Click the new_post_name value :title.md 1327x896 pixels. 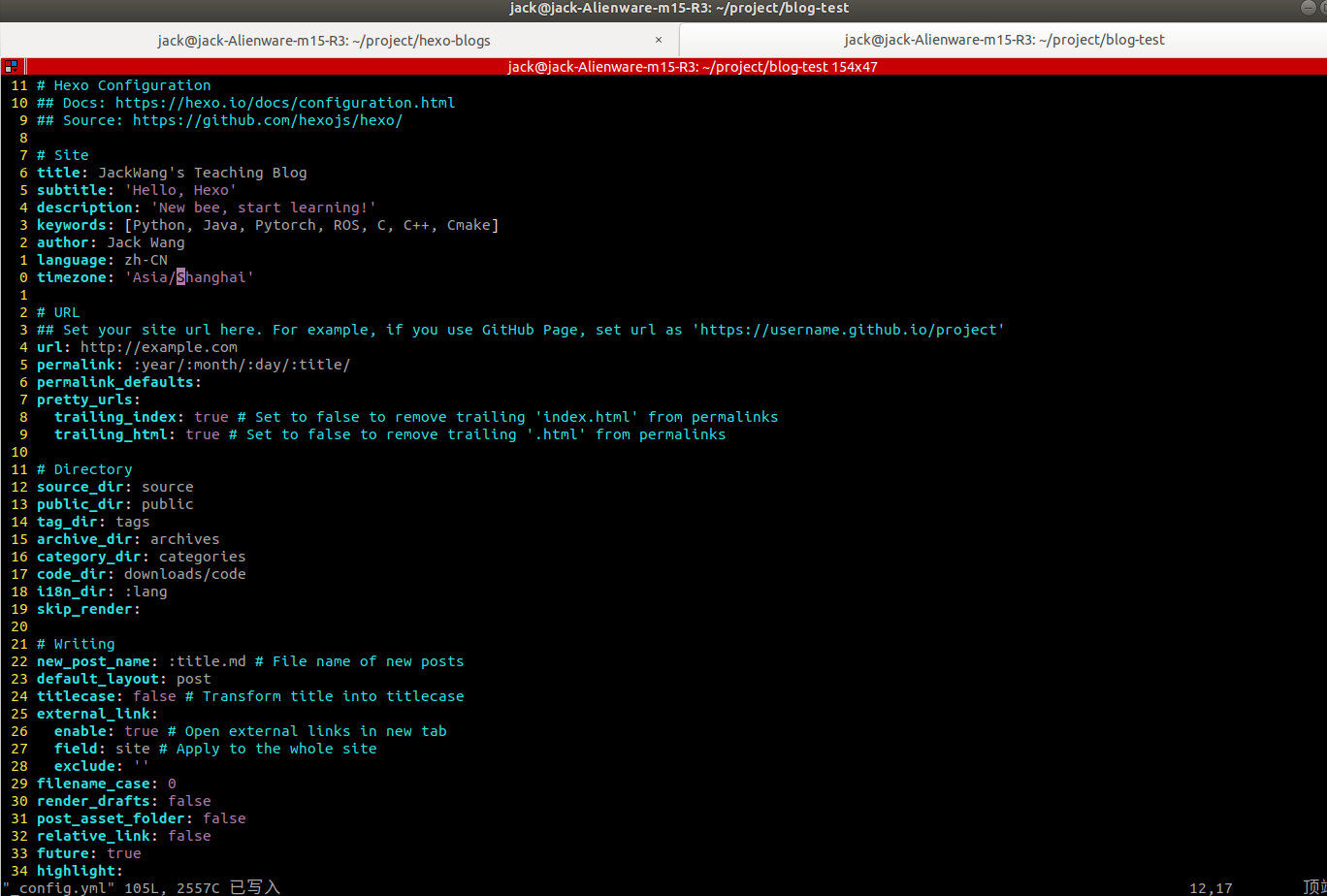coord(207,661)
